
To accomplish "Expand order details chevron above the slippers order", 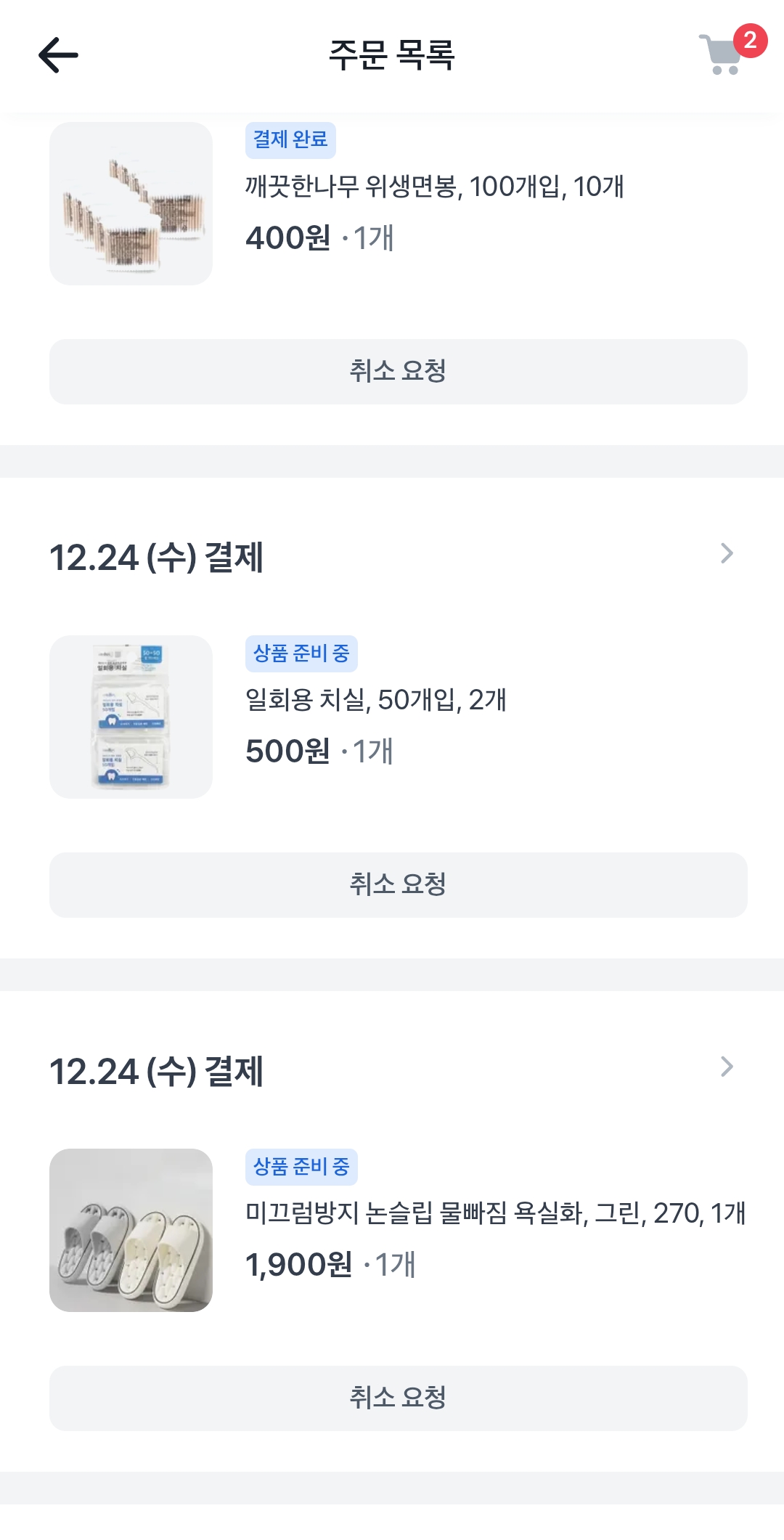I will [x=727, y=1067].
